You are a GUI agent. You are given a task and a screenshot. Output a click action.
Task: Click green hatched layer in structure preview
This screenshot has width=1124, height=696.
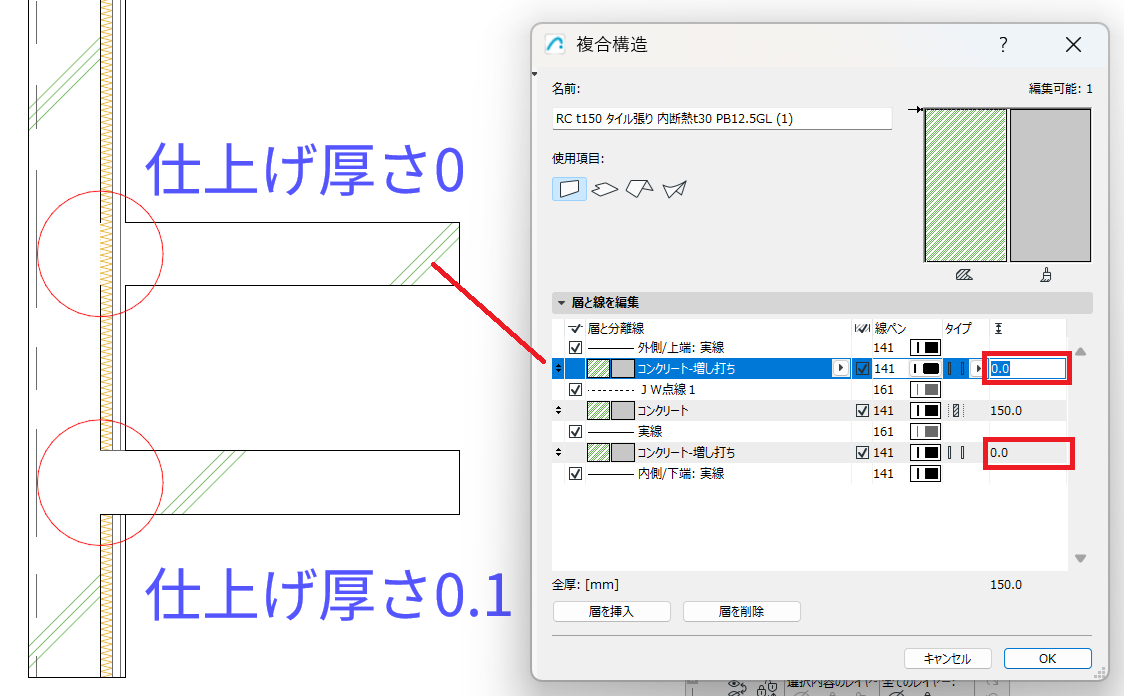coord(966,185)
